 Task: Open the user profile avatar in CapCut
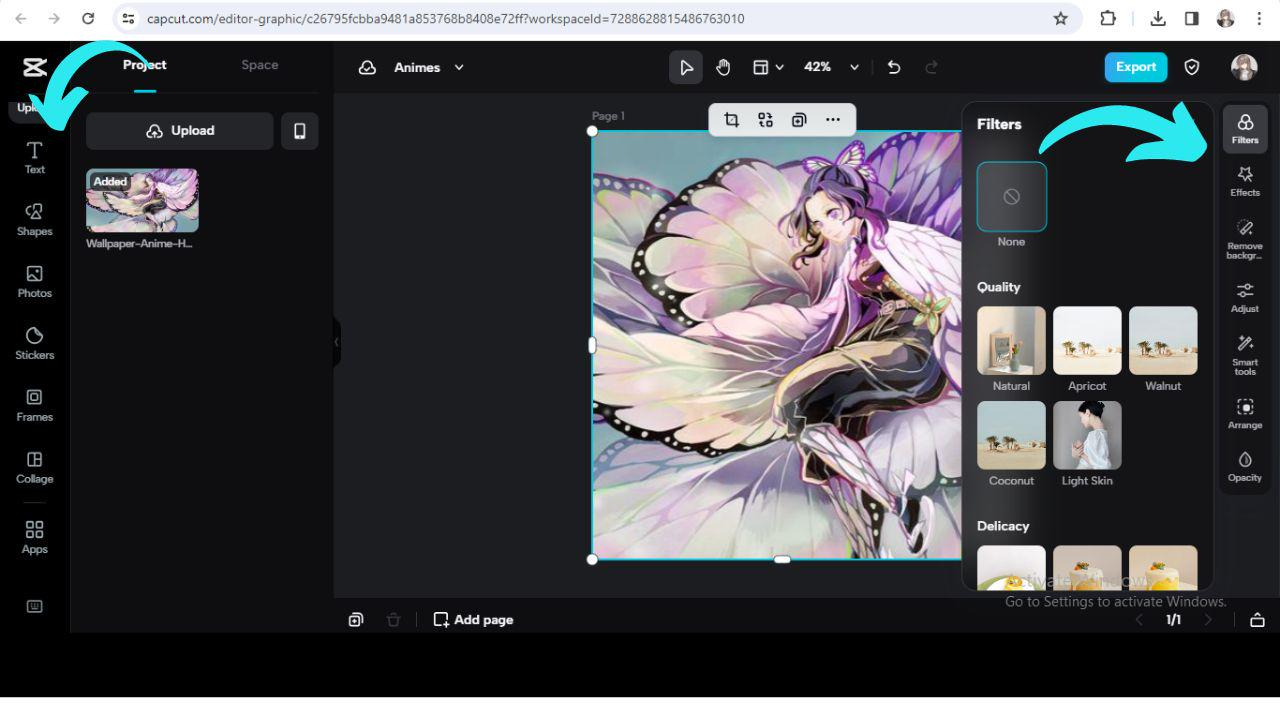click(1244, 67)
